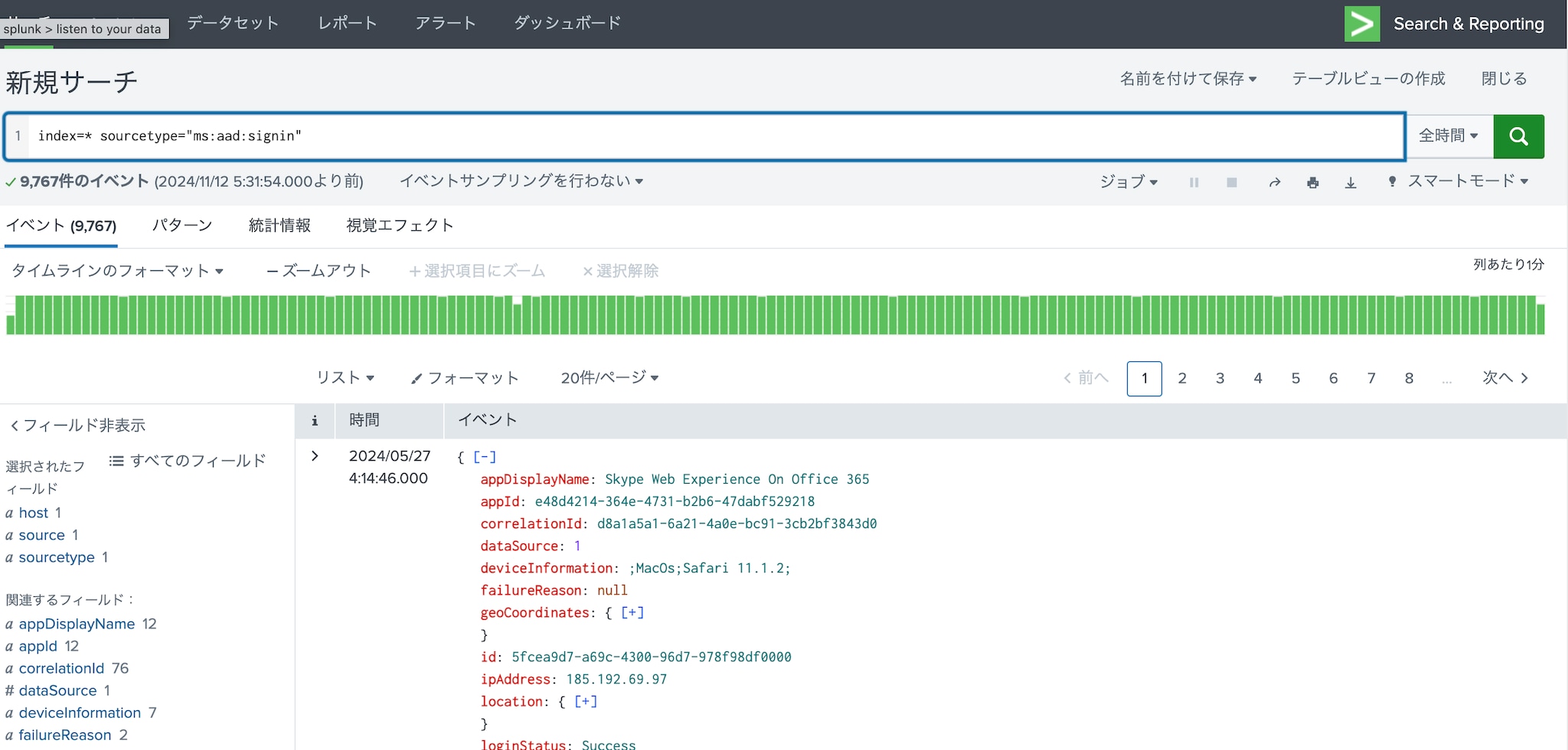1568x750 pixels.
Task: Click the deviceInformation value ;MacOs;Safari 11.1.2;
Action: tap(710, 568)
